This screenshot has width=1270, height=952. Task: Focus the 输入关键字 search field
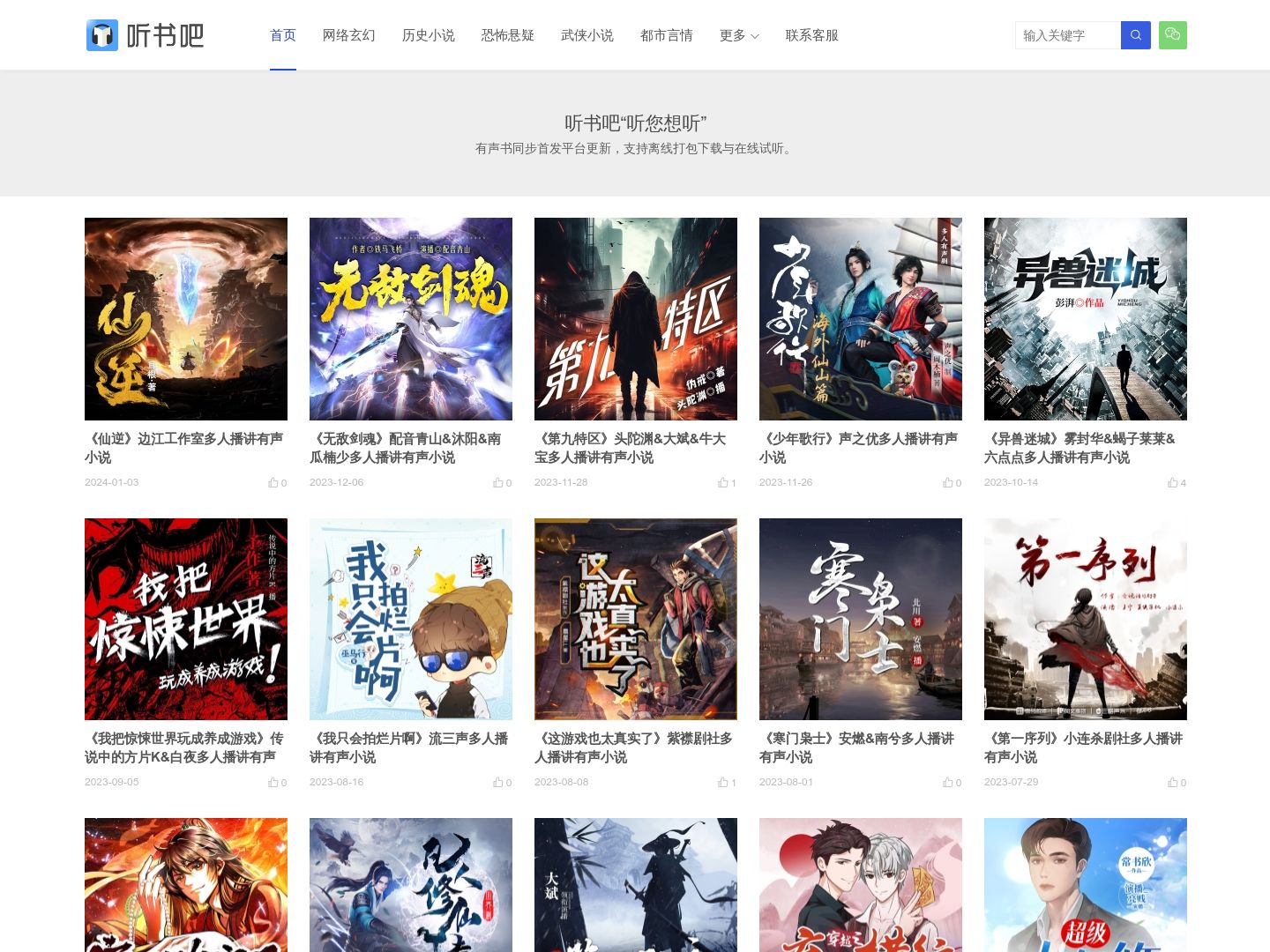[x=1068, y=35]
